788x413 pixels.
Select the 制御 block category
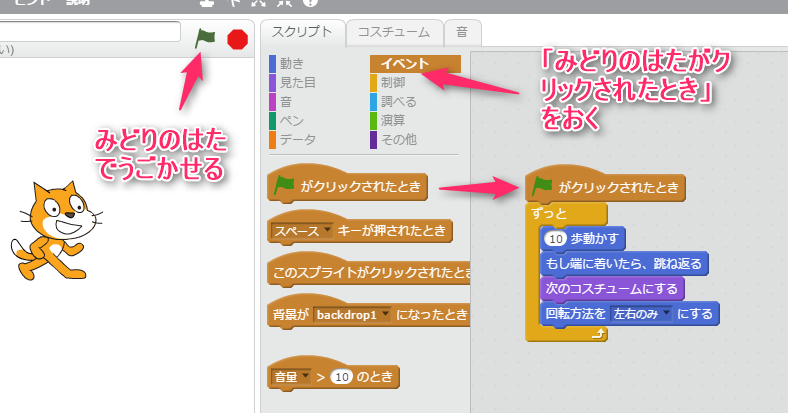(393, 82)
